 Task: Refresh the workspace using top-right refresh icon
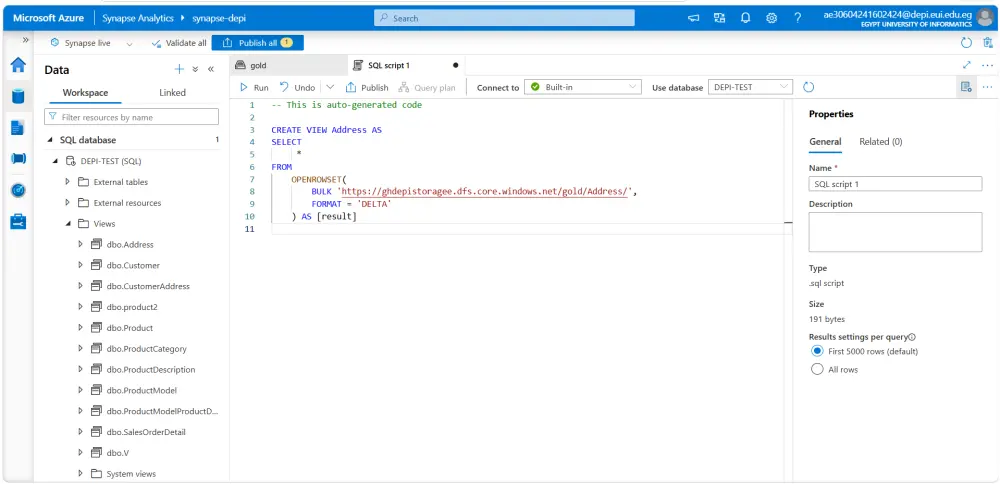(x=966, y=43)
